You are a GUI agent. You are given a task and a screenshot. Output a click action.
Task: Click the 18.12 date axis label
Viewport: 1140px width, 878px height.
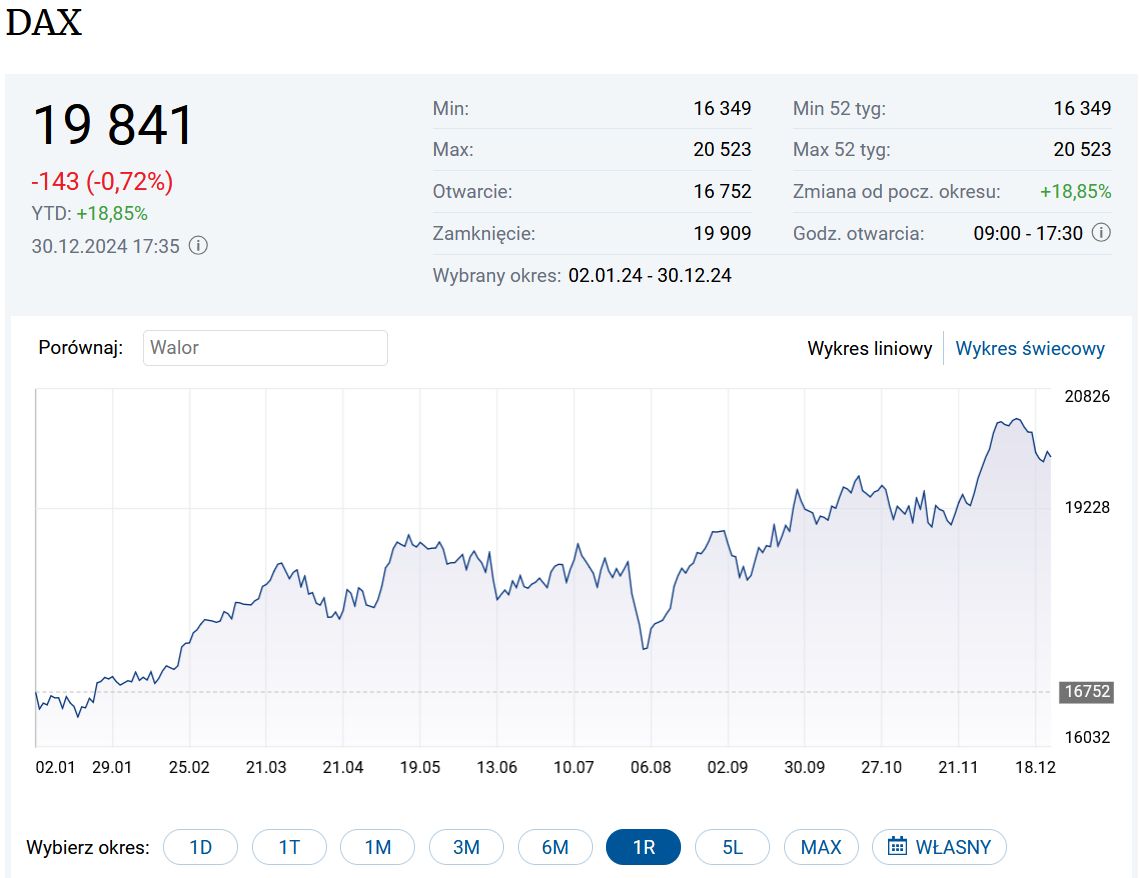[x=1035, y=768]
